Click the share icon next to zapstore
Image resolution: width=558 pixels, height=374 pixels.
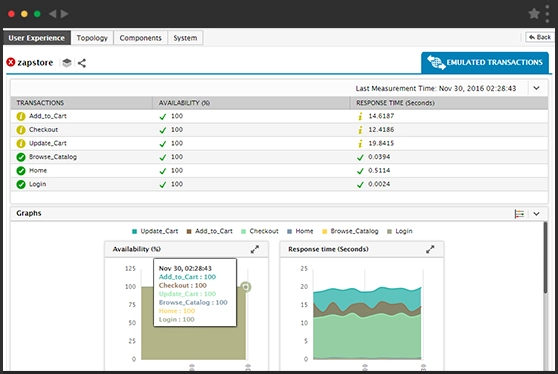tap(82, 63)
